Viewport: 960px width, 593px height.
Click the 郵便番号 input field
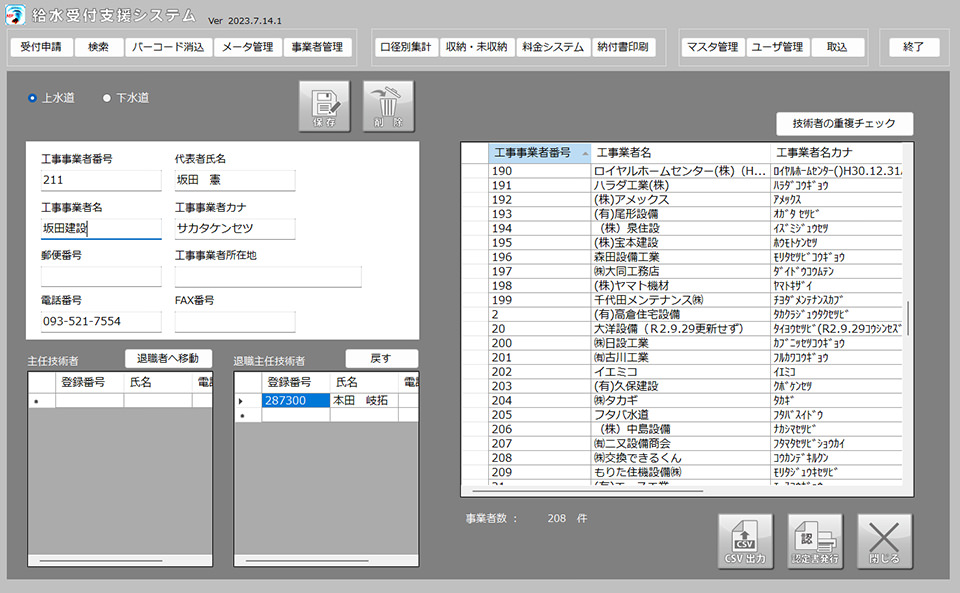pyautogui.click(x=100, y=277)
